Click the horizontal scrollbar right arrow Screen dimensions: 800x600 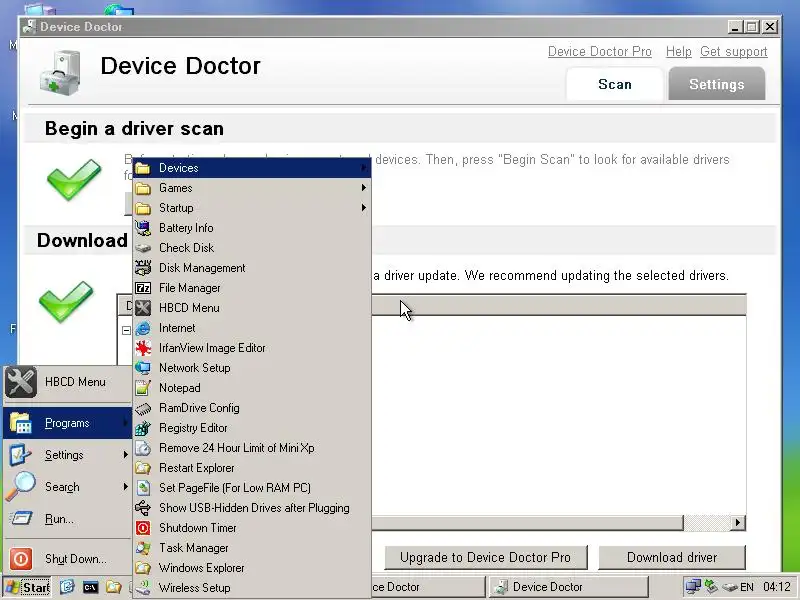[x=738, y=522]
